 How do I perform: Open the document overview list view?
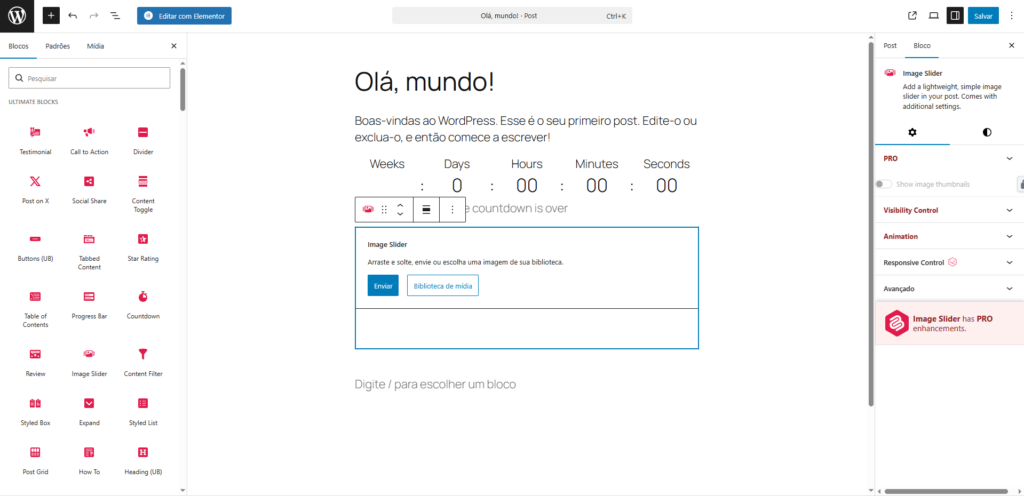pyautogui.click(x=115, y=16)
